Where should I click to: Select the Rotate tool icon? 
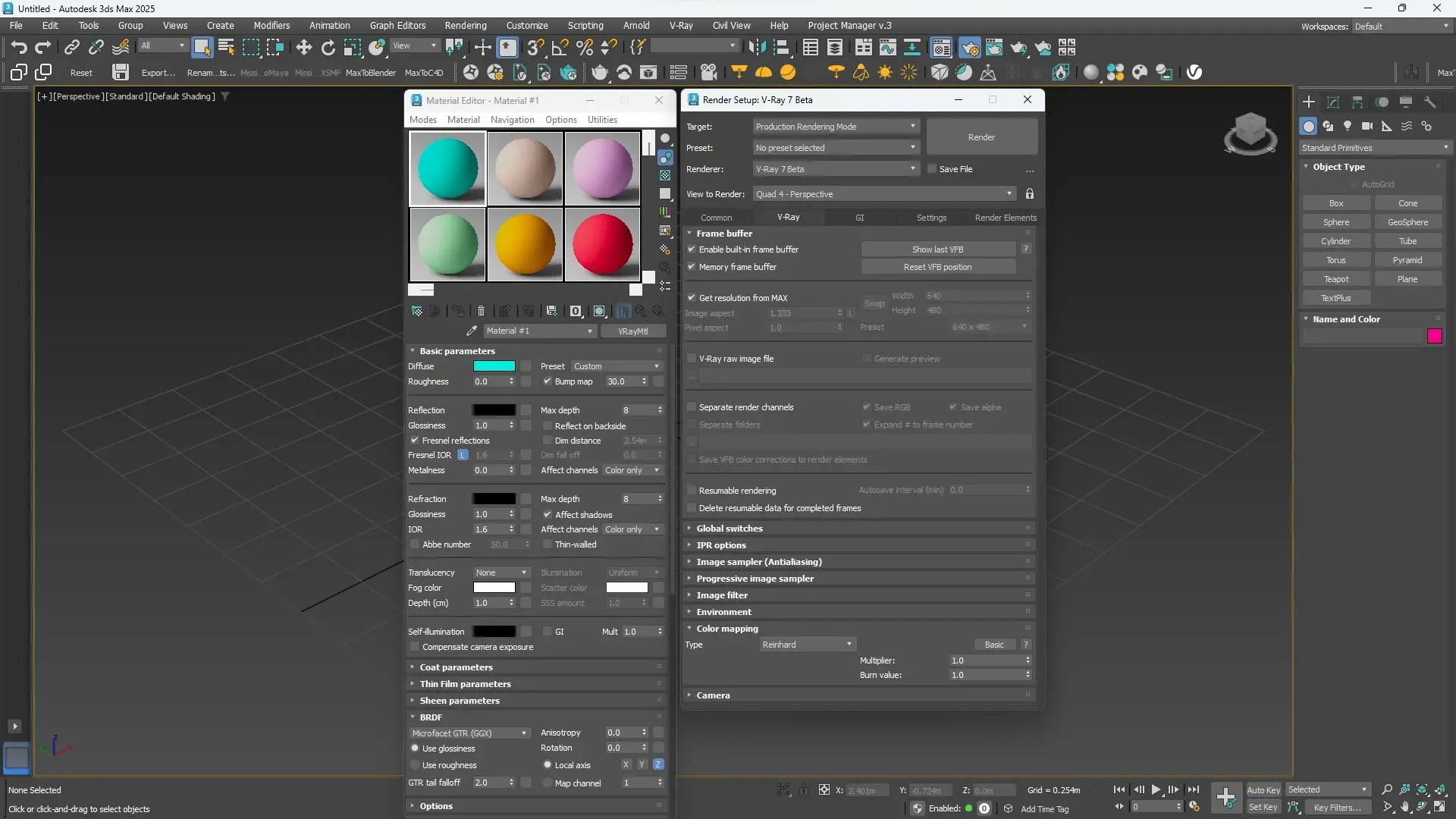[x=328, y=48]
